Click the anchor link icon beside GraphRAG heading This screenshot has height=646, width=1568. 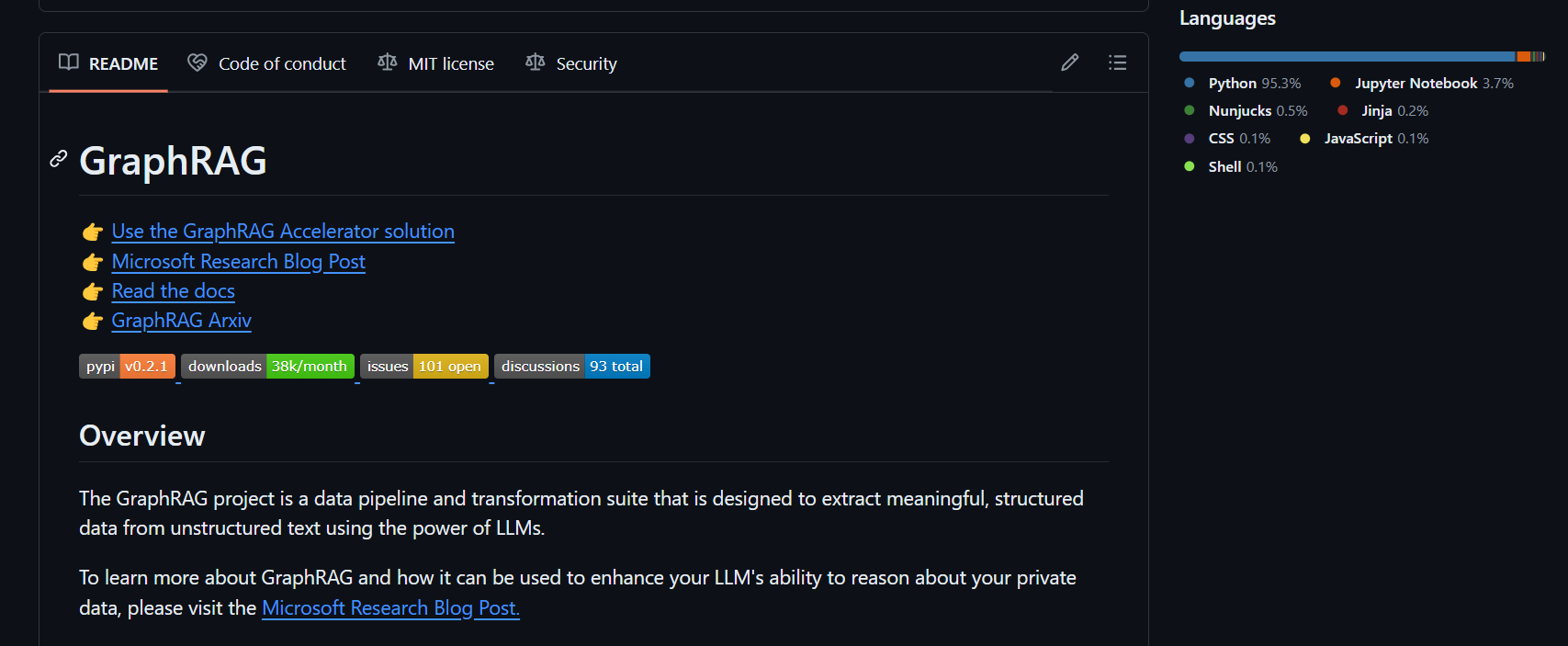coord(59,159)
